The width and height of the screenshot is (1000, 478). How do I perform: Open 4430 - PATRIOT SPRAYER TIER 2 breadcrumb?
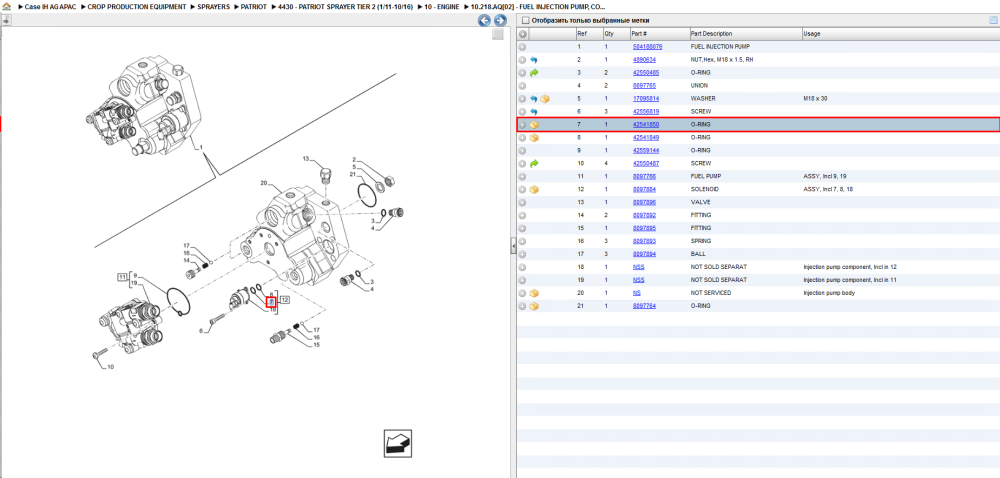coord(345,6)
